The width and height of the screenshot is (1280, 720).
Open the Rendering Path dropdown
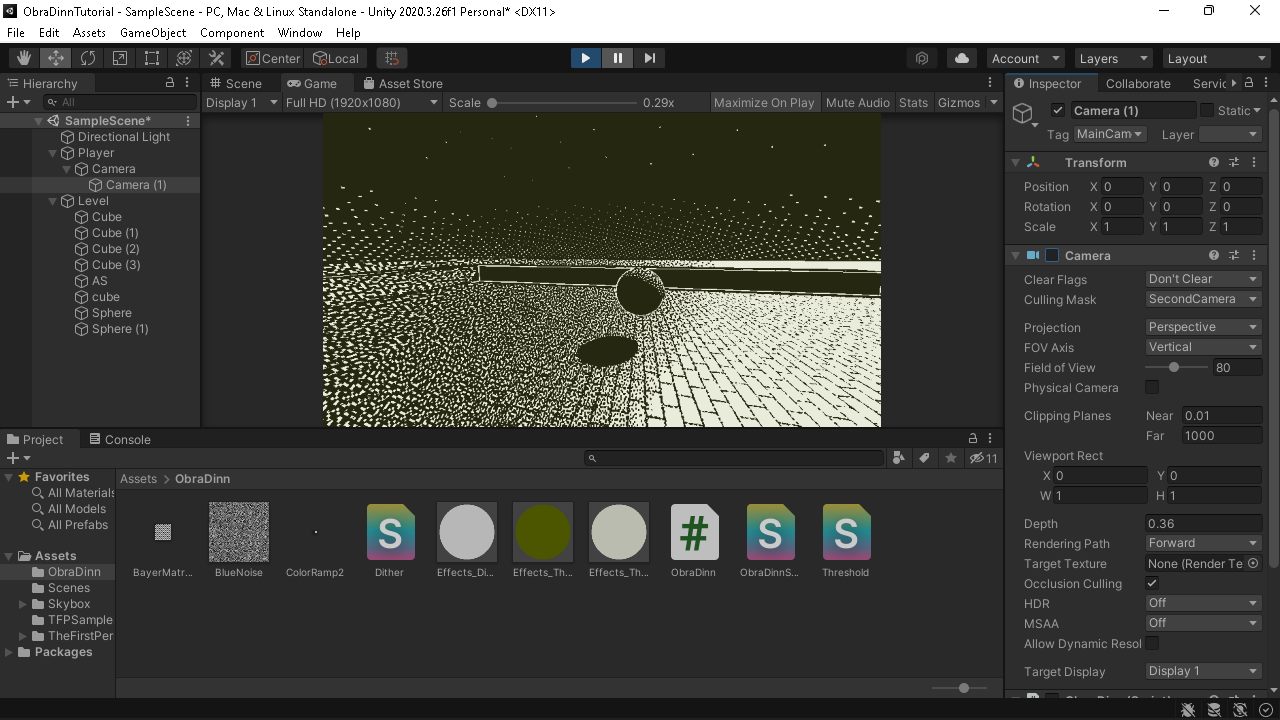[x=1203, y=543]
